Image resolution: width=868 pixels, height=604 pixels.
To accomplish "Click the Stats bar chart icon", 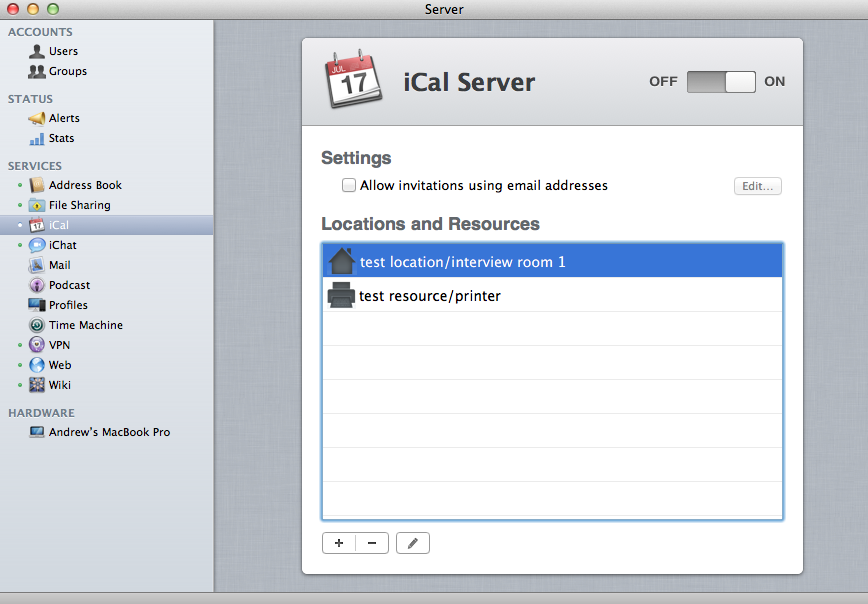I will pyautogui.click(x=37, y=138).
